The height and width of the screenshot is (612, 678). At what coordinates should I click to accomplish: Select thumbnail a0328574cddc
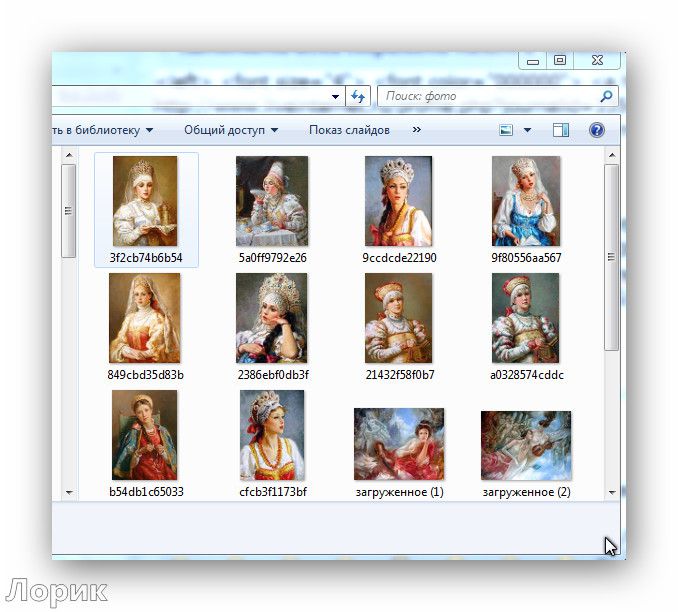pyautogui.click(x=526, y=318)
